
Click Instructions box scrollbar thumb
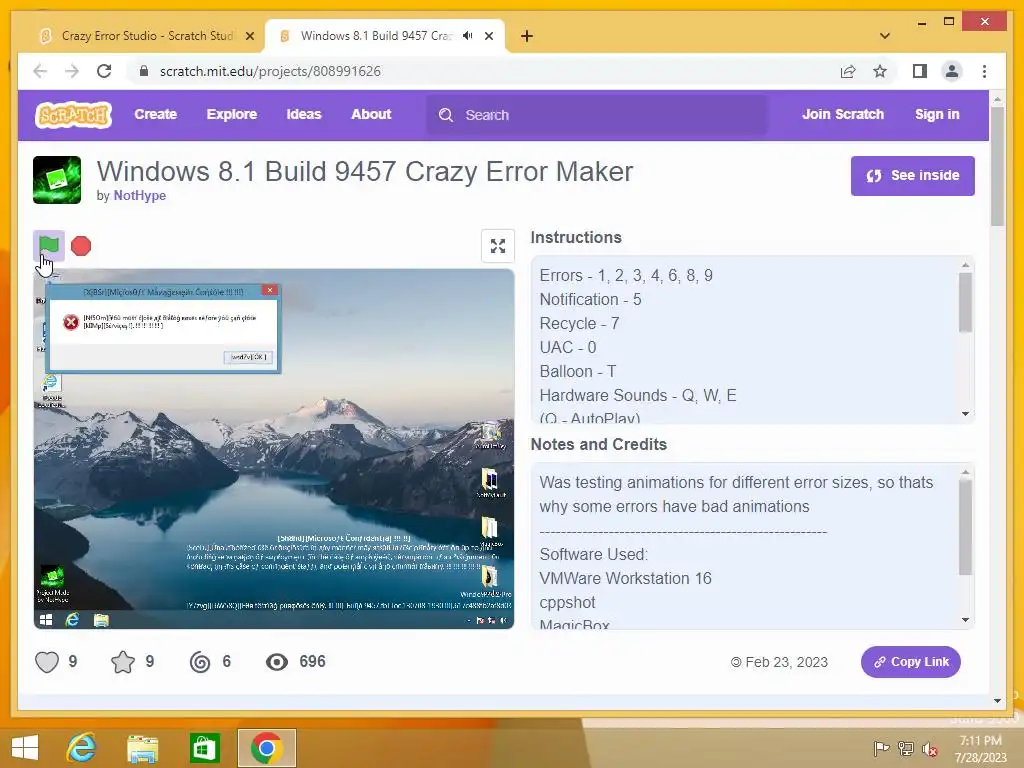[965, 302]
